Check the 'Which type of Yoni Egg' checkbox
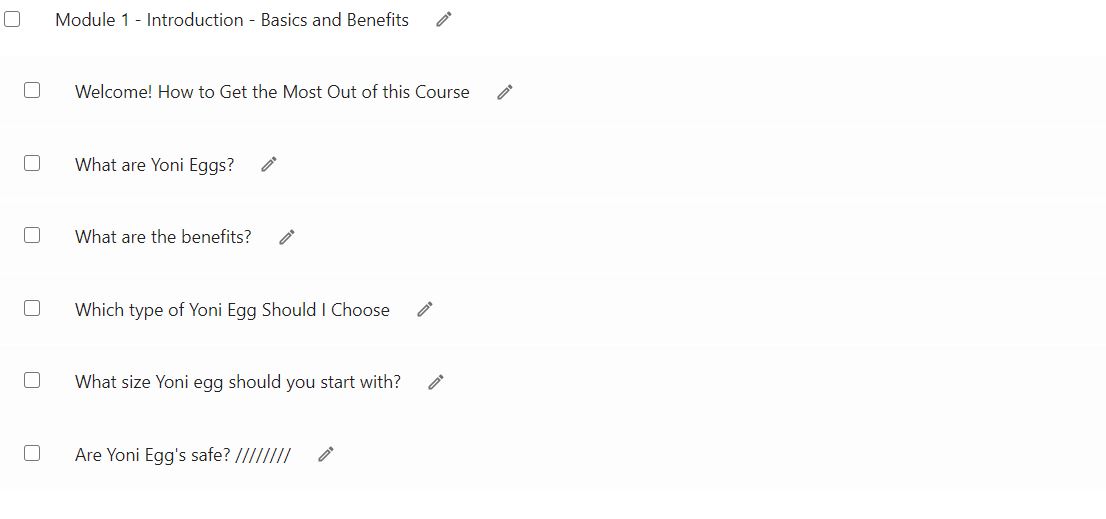 32,308
